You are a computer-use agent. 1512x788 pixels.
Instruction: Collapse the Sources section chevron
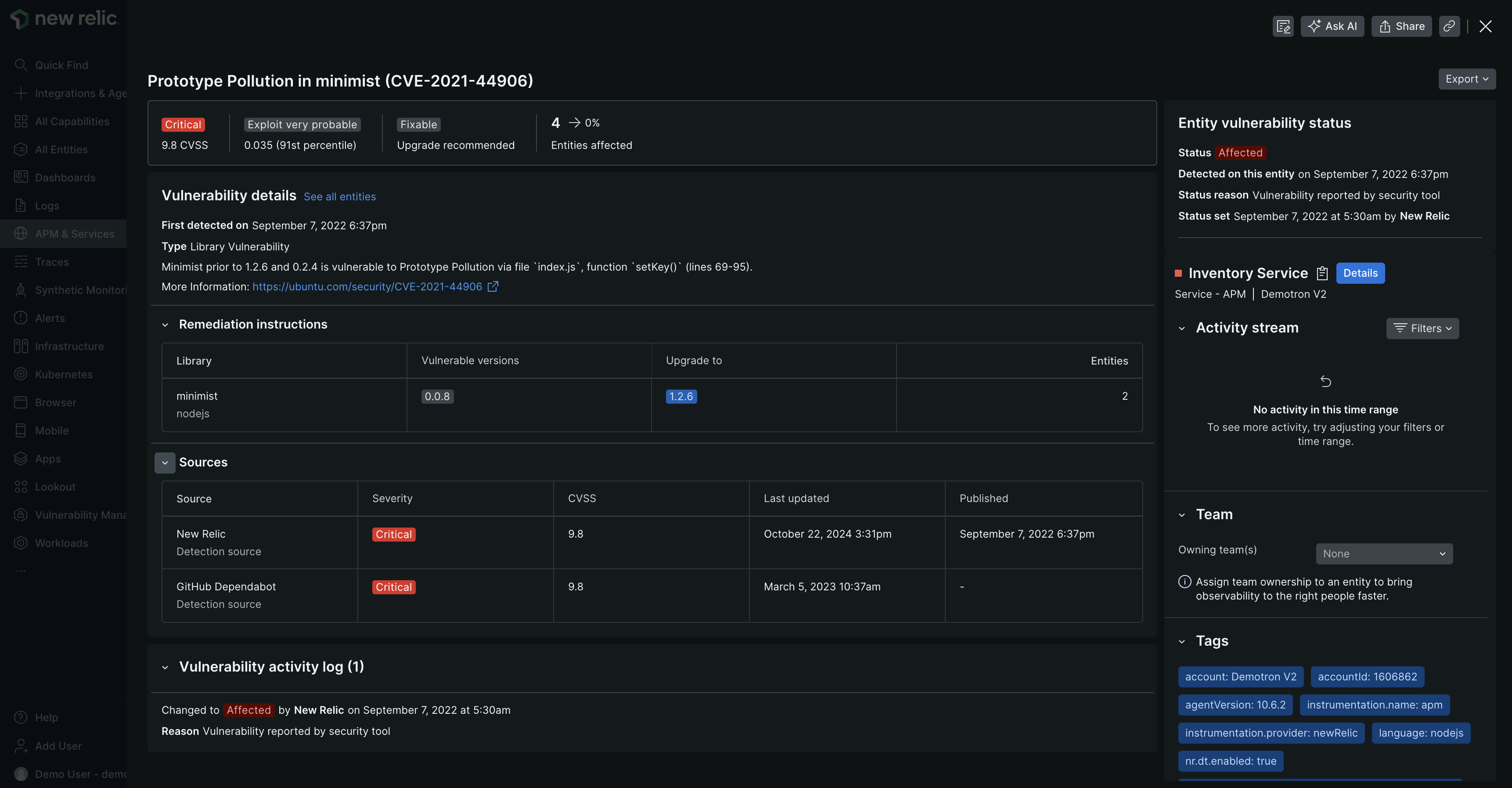point(165,463)
